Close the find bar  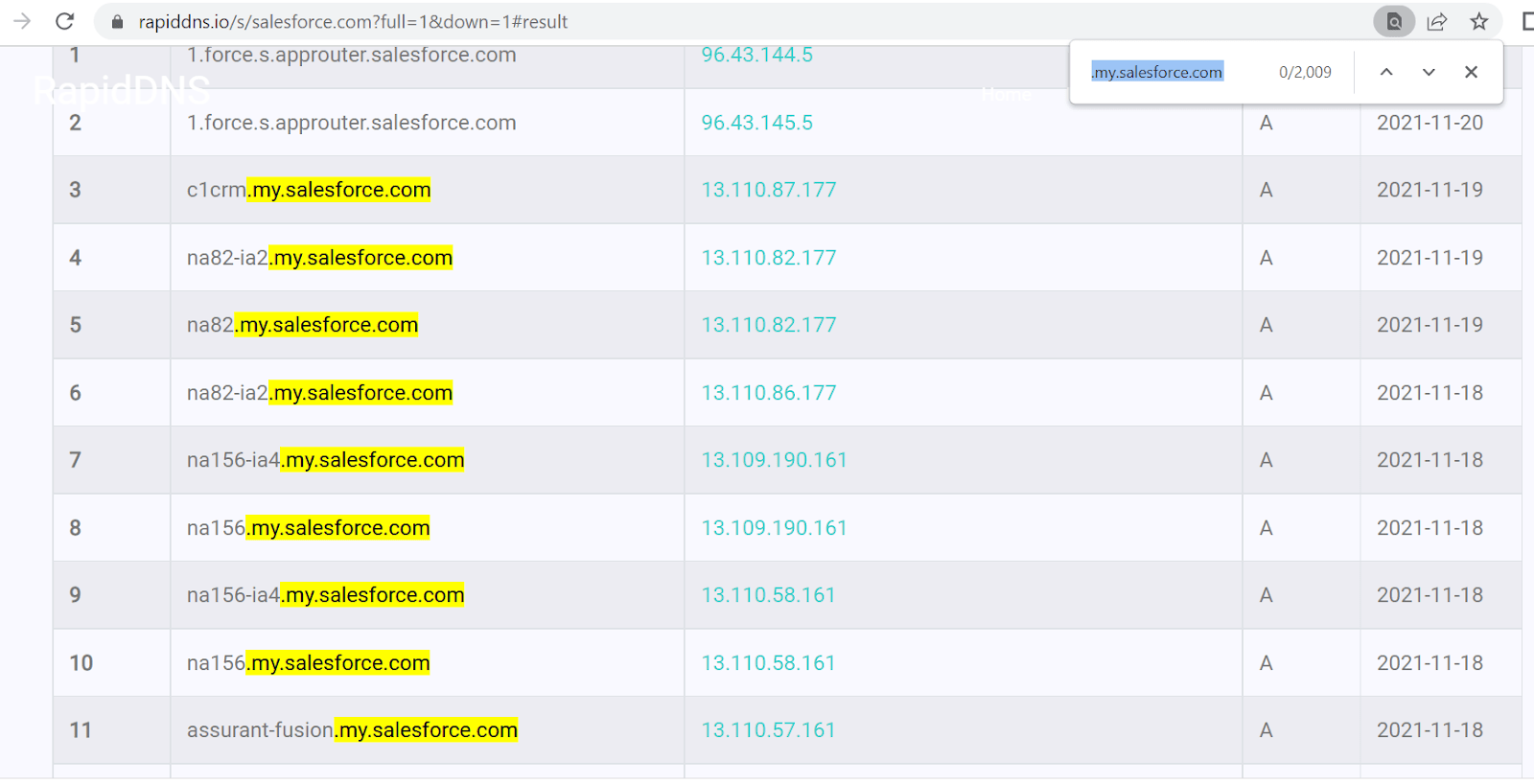click(1471, 72)
